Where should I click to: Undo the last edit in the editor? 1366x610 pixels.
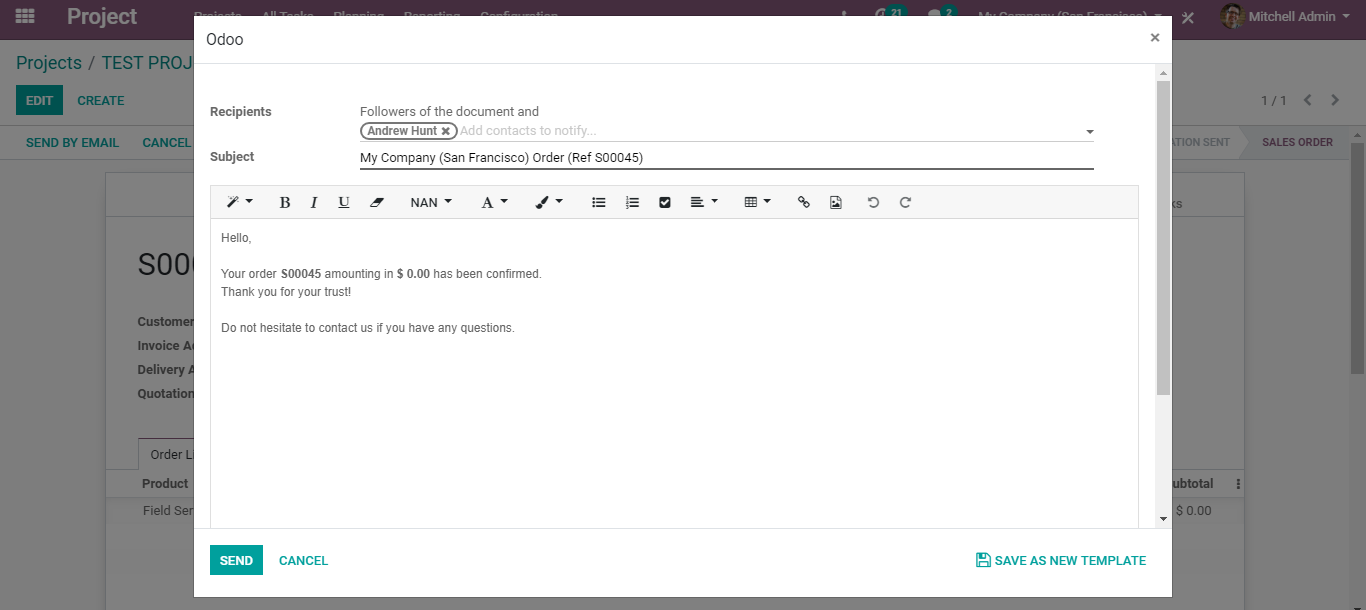[873, 202]
